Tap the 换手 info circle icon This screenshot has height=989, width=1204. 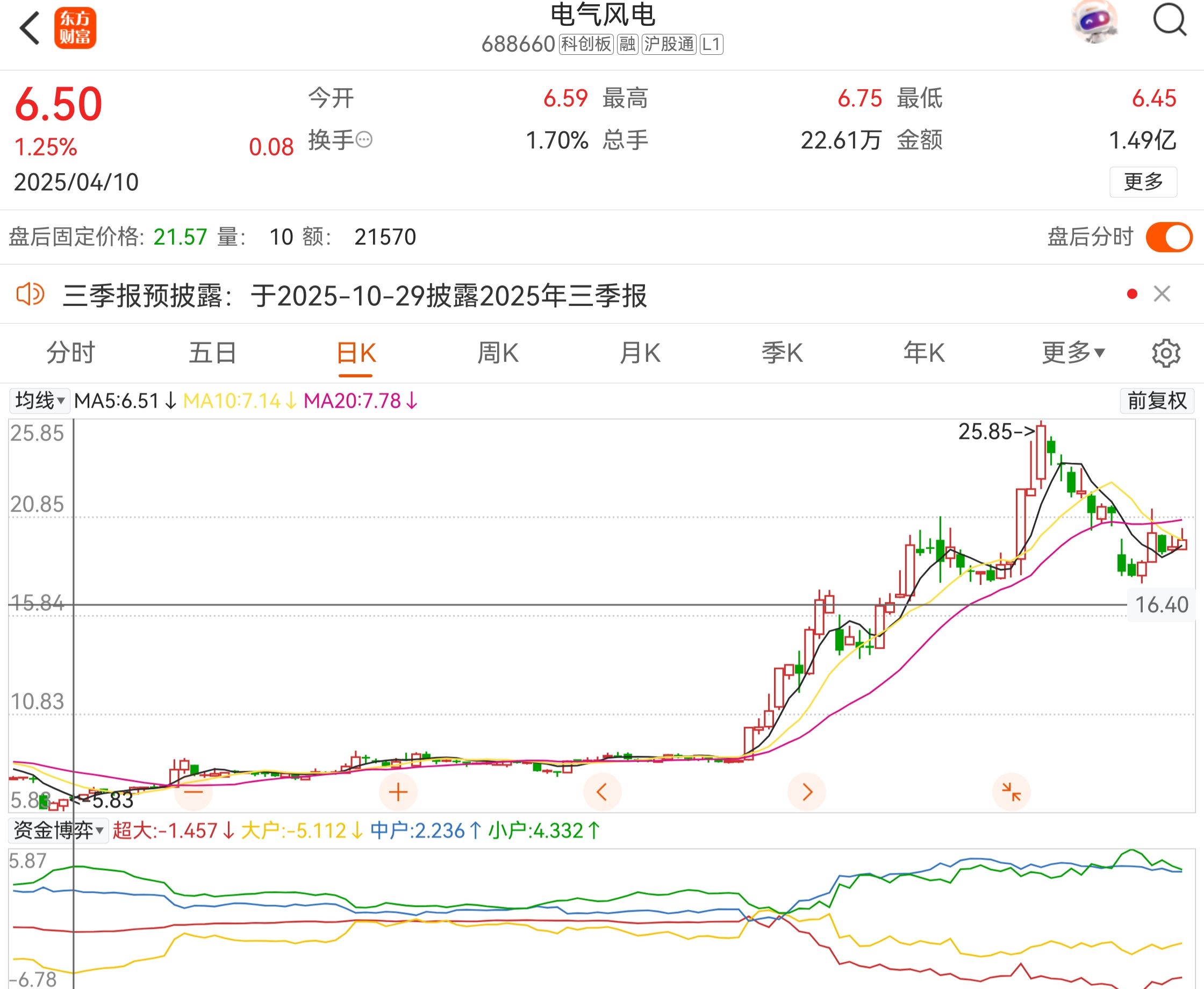click(364, 140)
